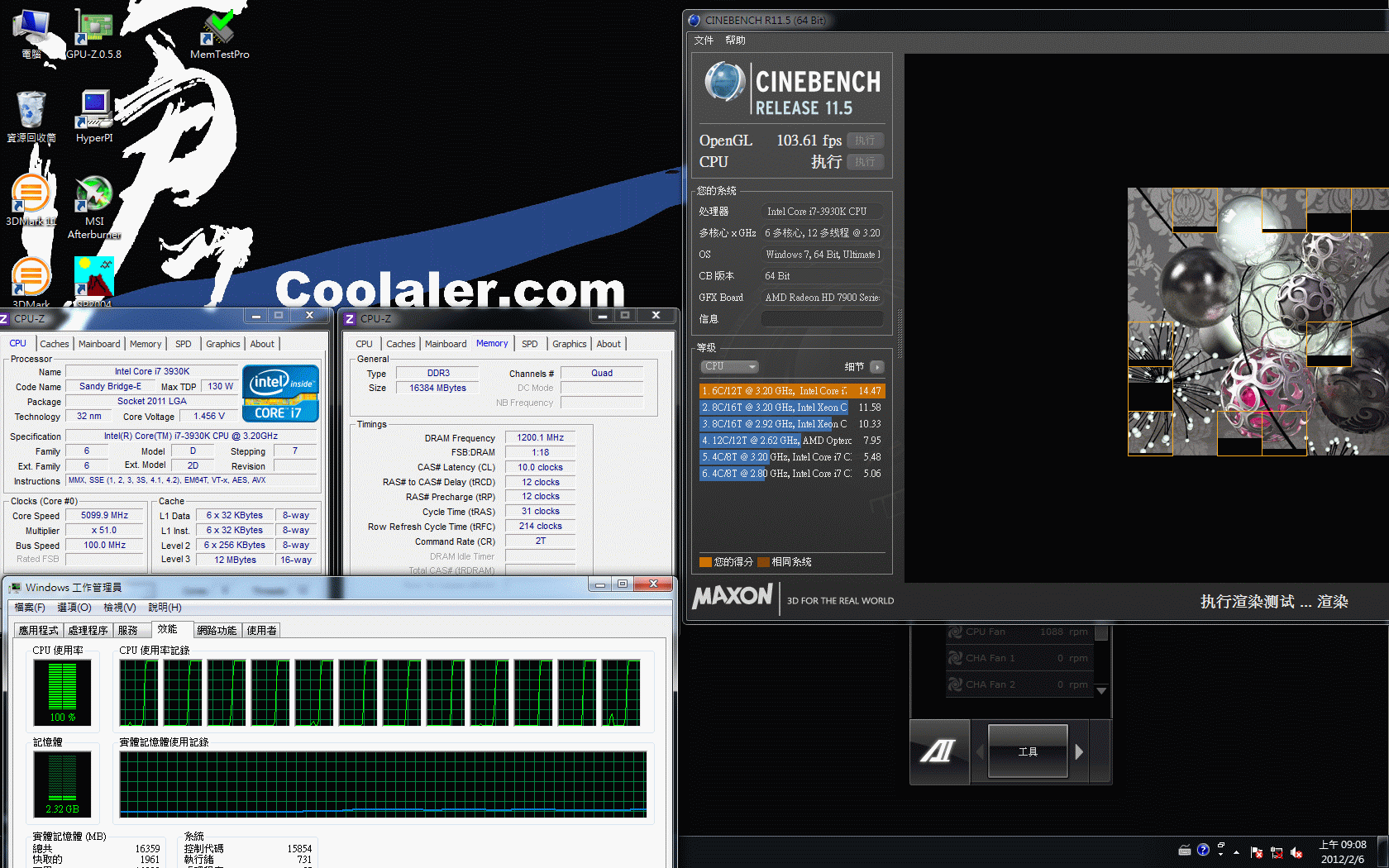
Task: Click the Task Manager title bar icon
Action: tap(15, 587)
